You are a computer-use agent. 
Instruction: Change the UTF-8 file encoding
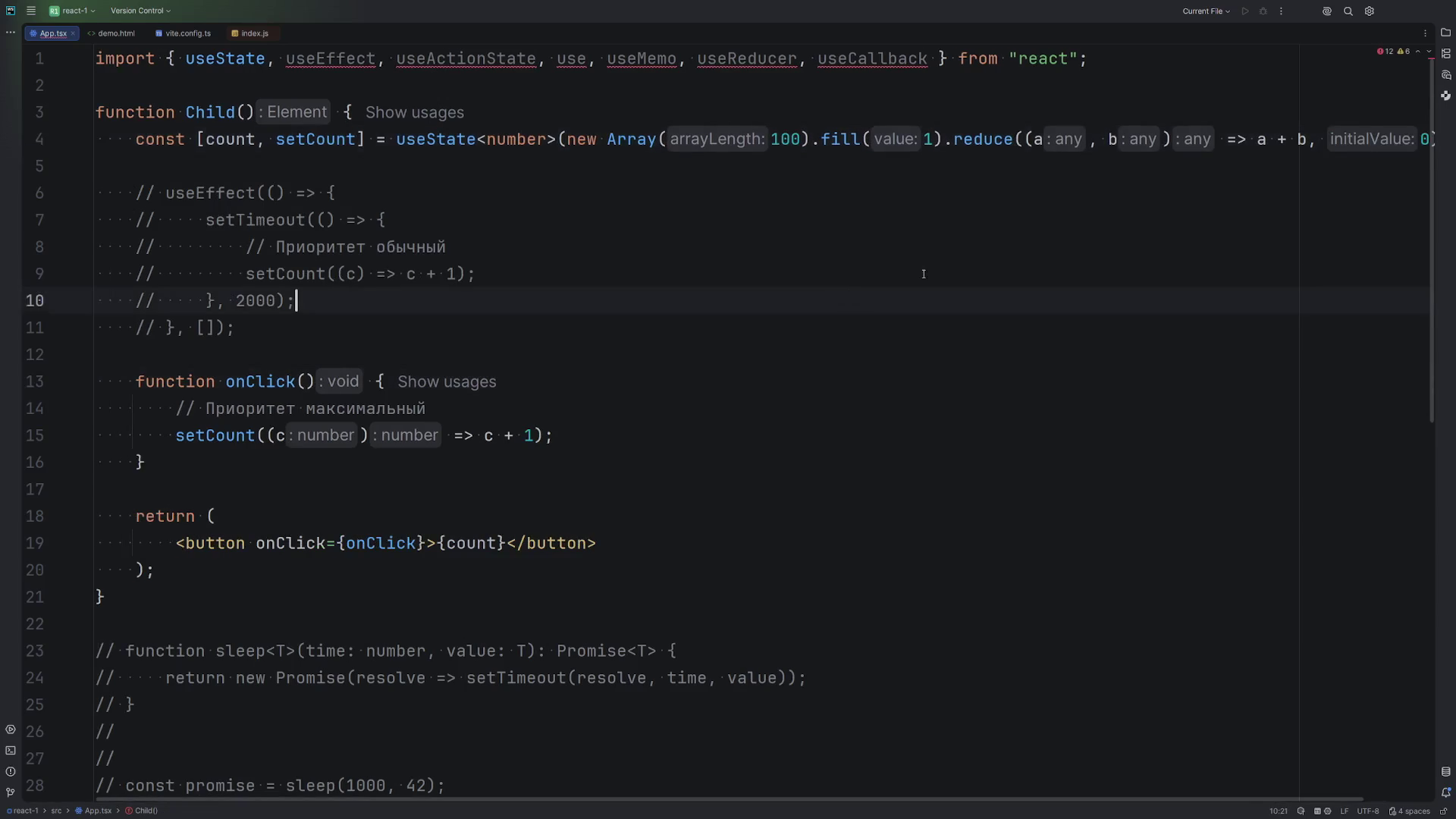pyautogui.click(x=1368, y=811)
